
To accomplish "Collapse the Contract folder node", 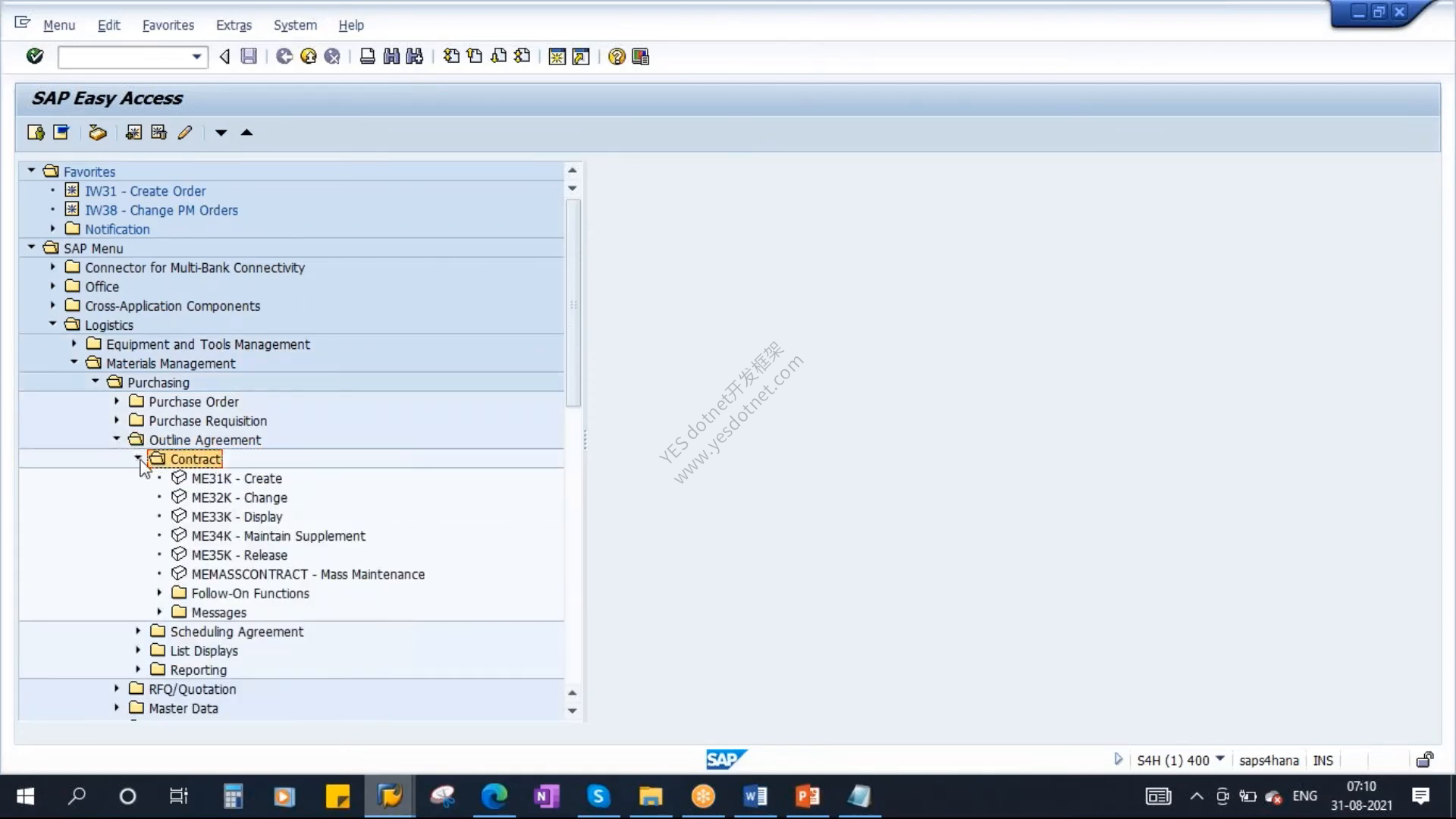I will click(x=138, y=458).
